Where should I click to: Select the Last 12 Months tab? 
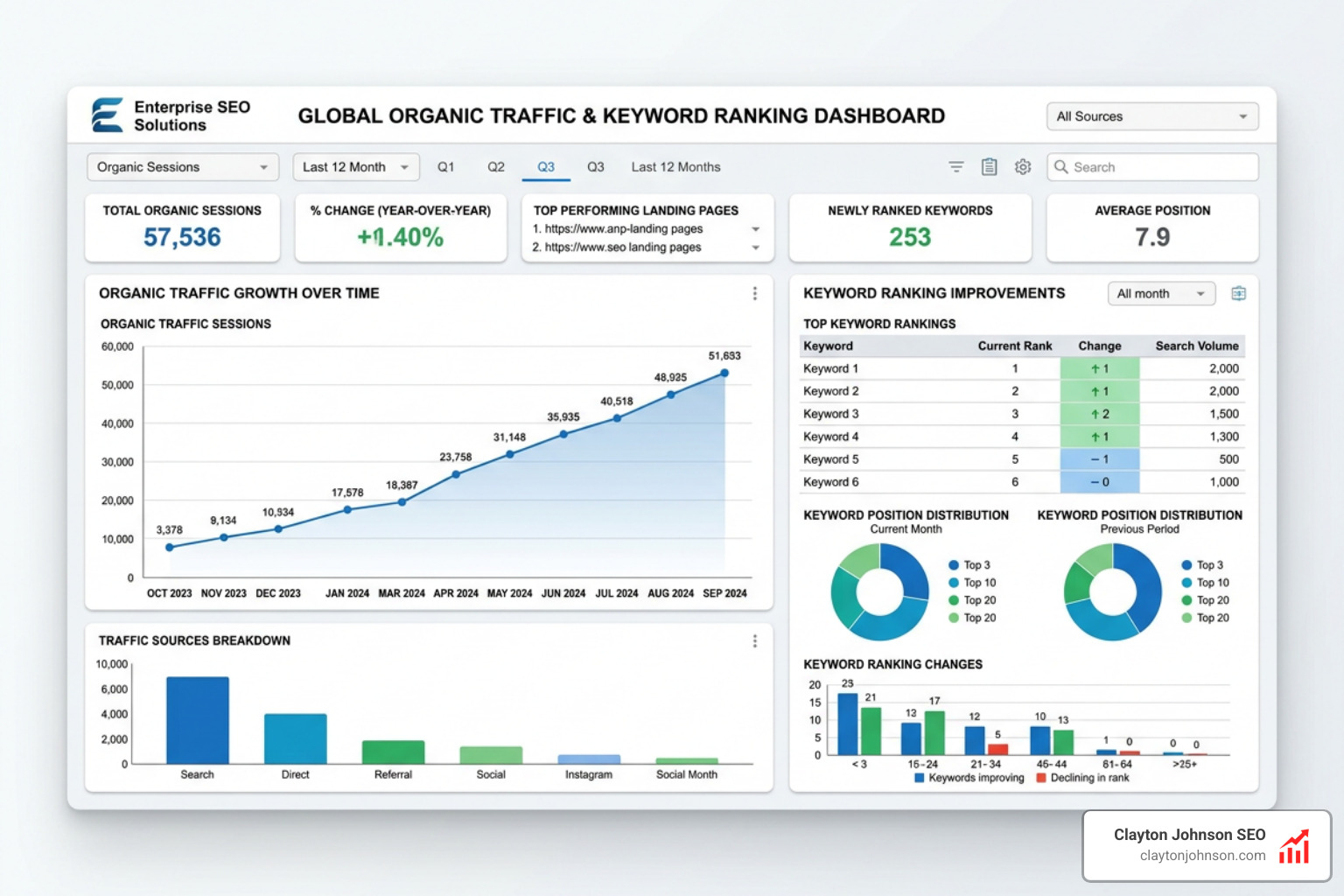click(675, 166)
